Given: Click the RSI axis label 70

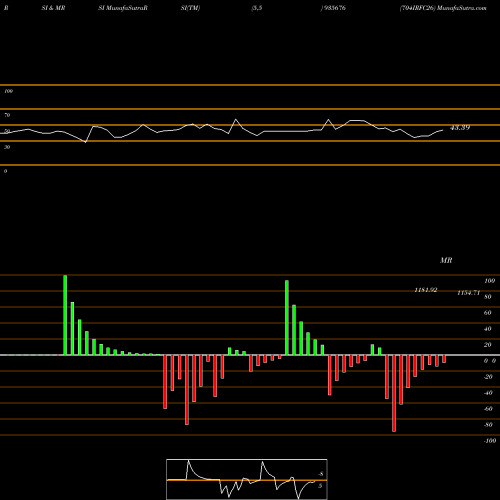Looking at the screenshot, I should click(x=7, y=115).
